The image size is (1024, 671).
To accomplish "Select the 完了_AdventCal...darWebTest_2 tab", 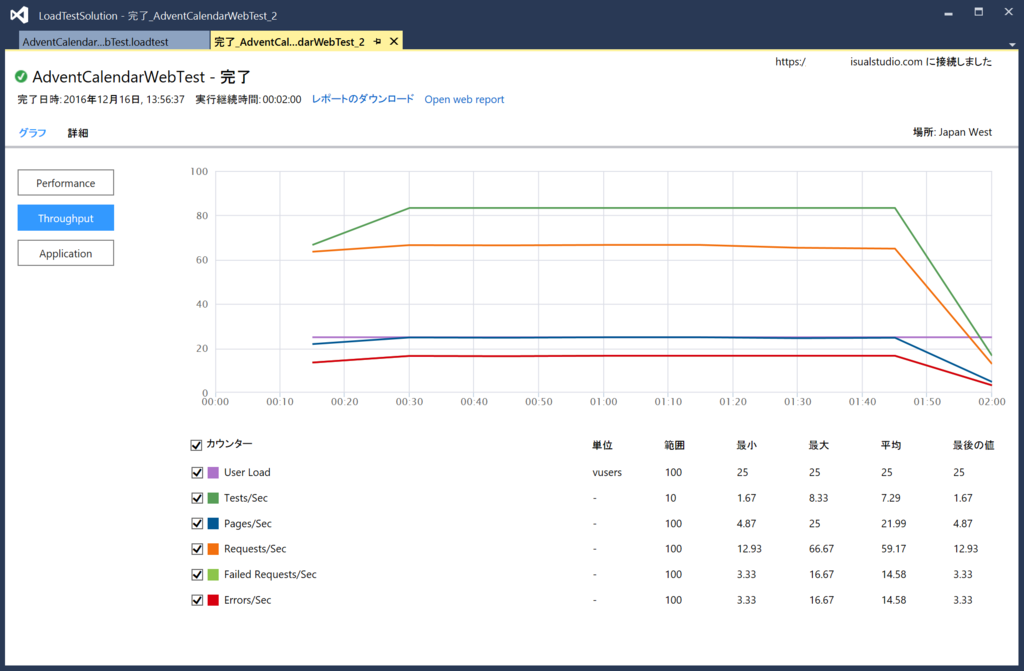I will [289, 41].
